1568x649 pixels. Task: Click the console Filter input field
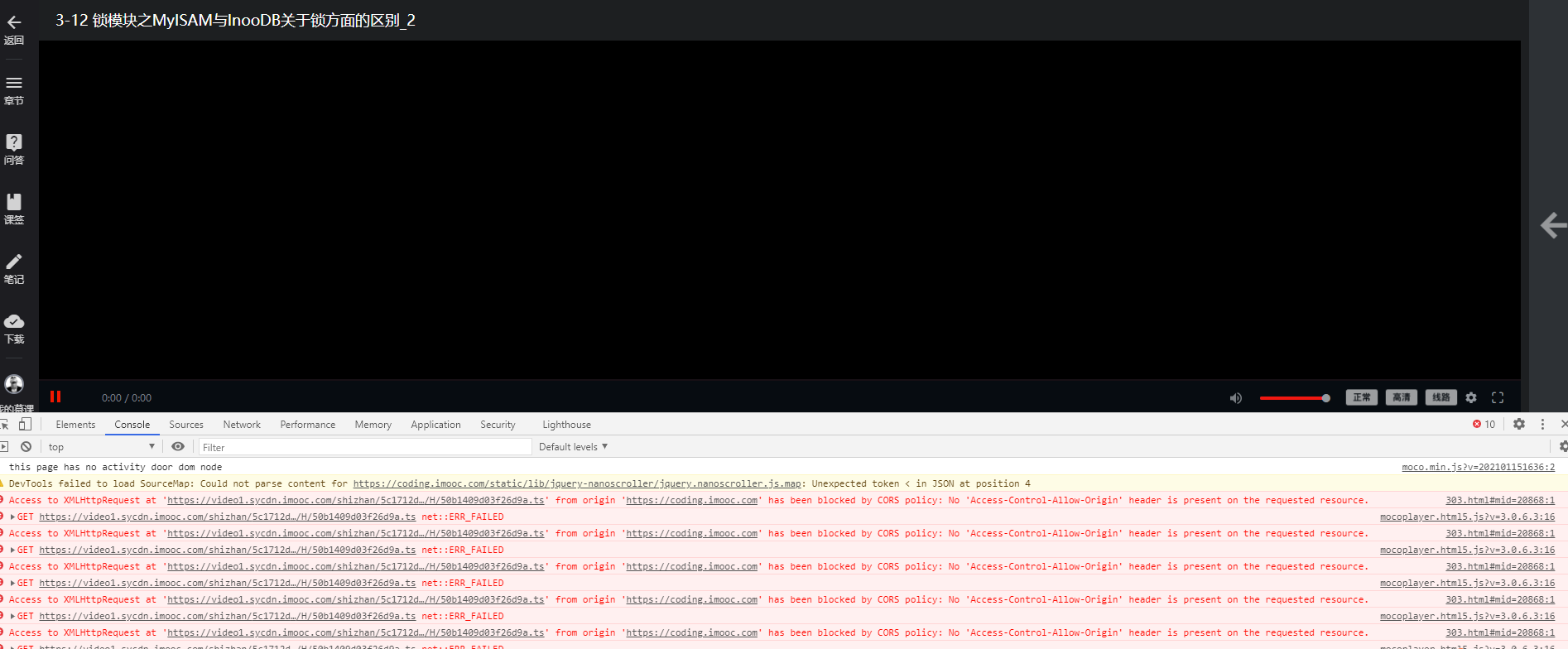(364, 447)
